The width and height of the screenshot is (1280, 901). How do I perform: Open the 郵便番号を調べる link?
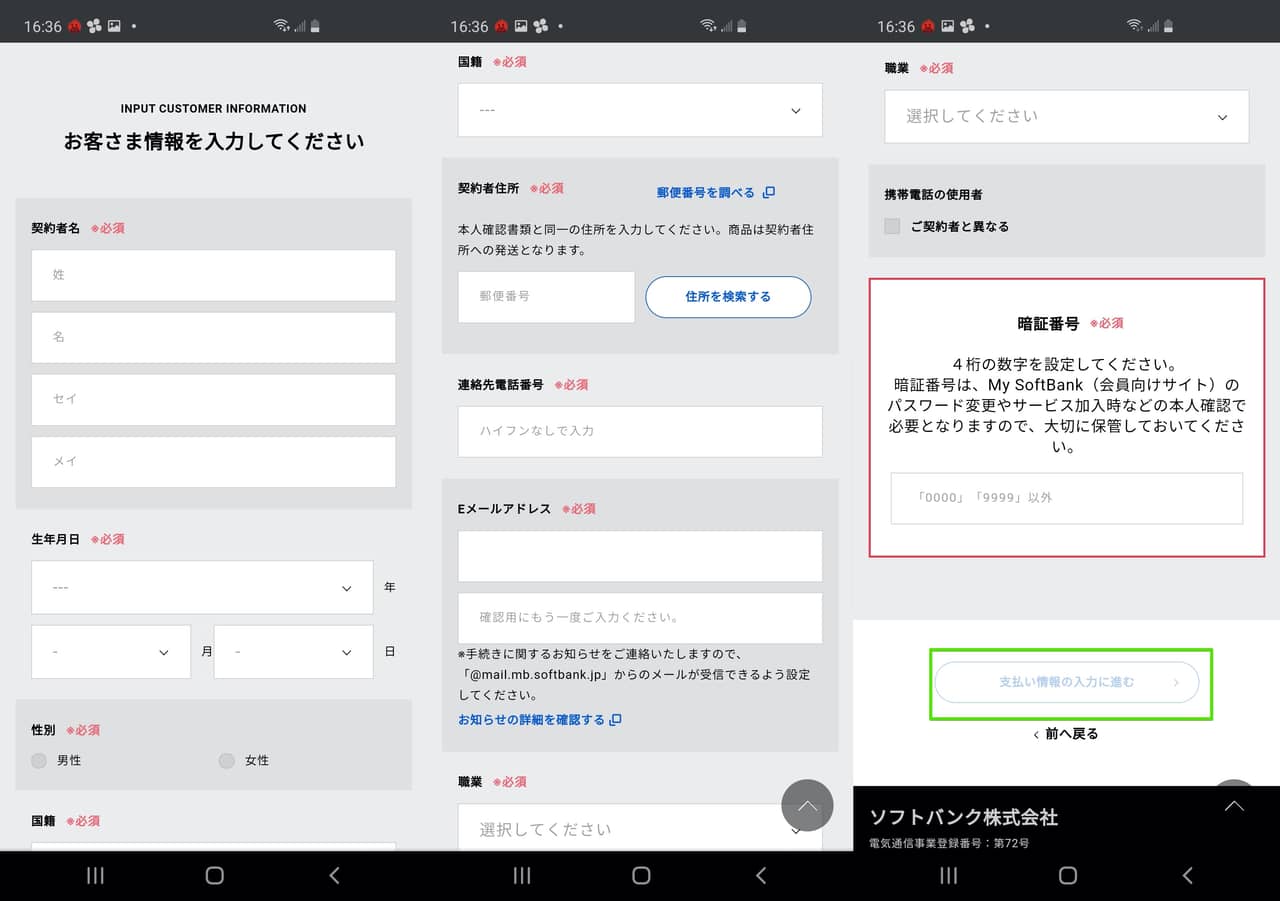705,192
